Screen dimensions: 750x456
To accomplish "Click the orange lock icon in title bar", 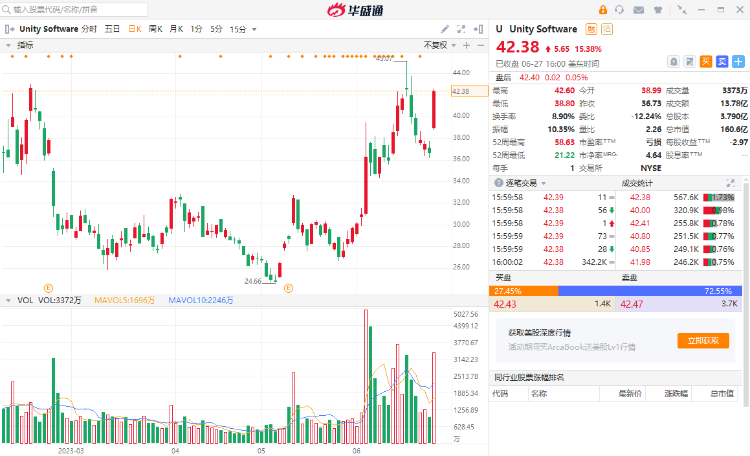I will tap(603, 10).
